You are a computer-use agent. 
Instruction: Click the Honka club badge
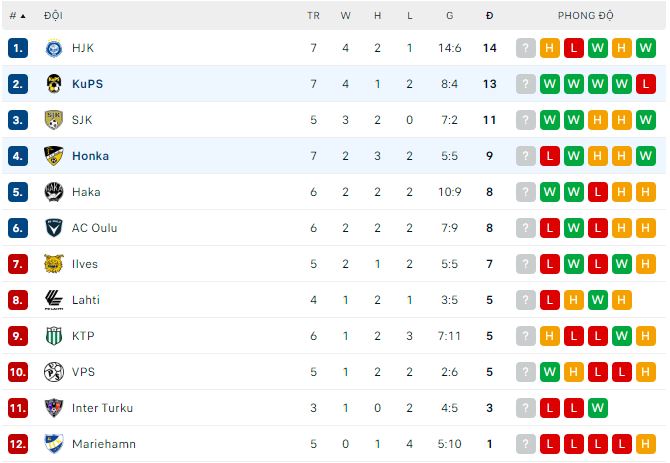[x=54, y=156]
